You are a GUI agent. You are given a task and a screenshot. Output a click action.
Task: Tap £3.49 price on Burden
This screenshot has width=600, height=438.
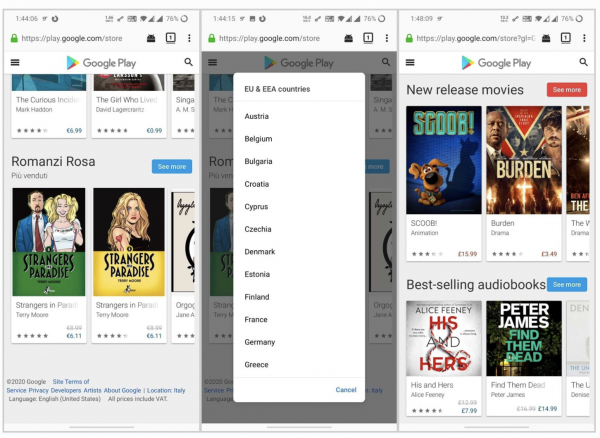pyautogui.click(x=549, y=254)
